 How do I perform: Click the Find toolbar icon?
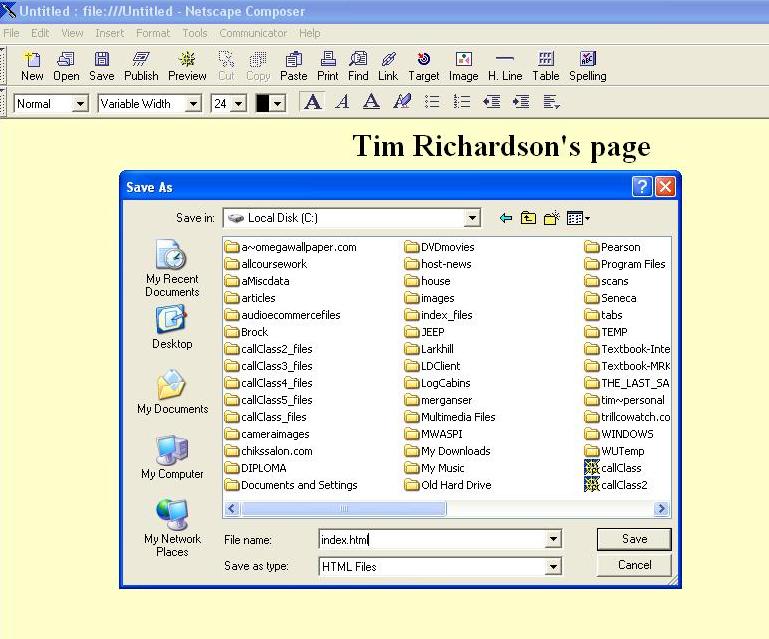[x=358, y=66]
